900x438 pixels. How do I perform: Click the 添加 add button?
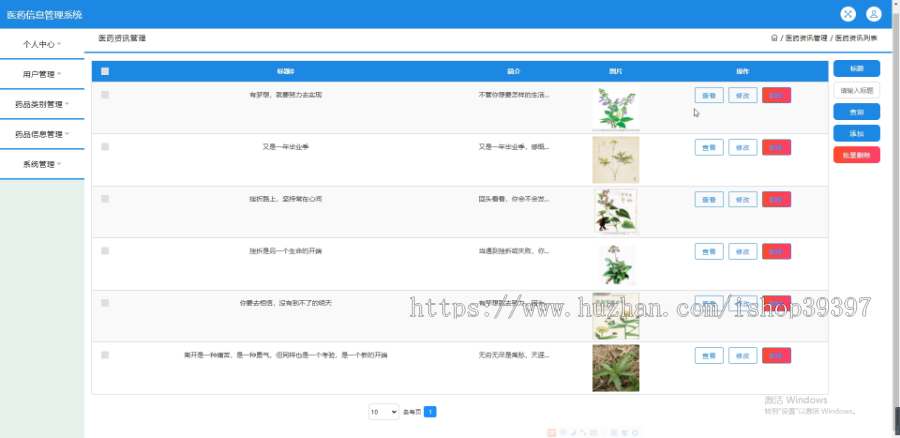click(856, 133)
